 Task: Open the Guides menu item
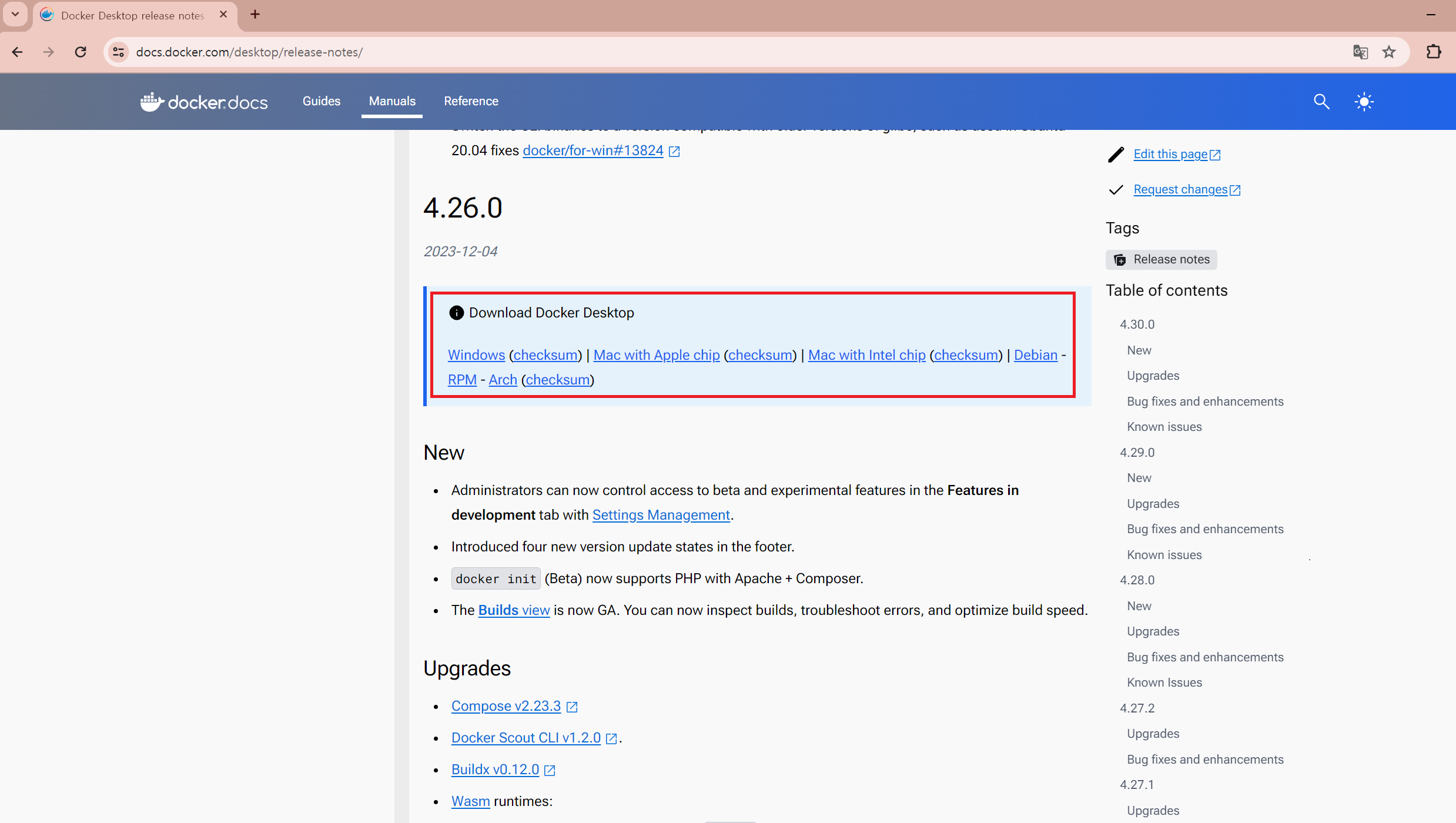pyautogui.click(x=321, y=101)
